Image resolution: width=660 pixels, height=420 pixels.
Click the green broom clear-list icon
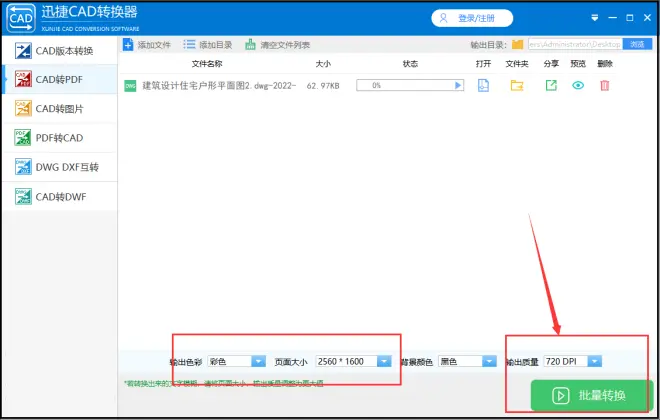click(250, 45)
